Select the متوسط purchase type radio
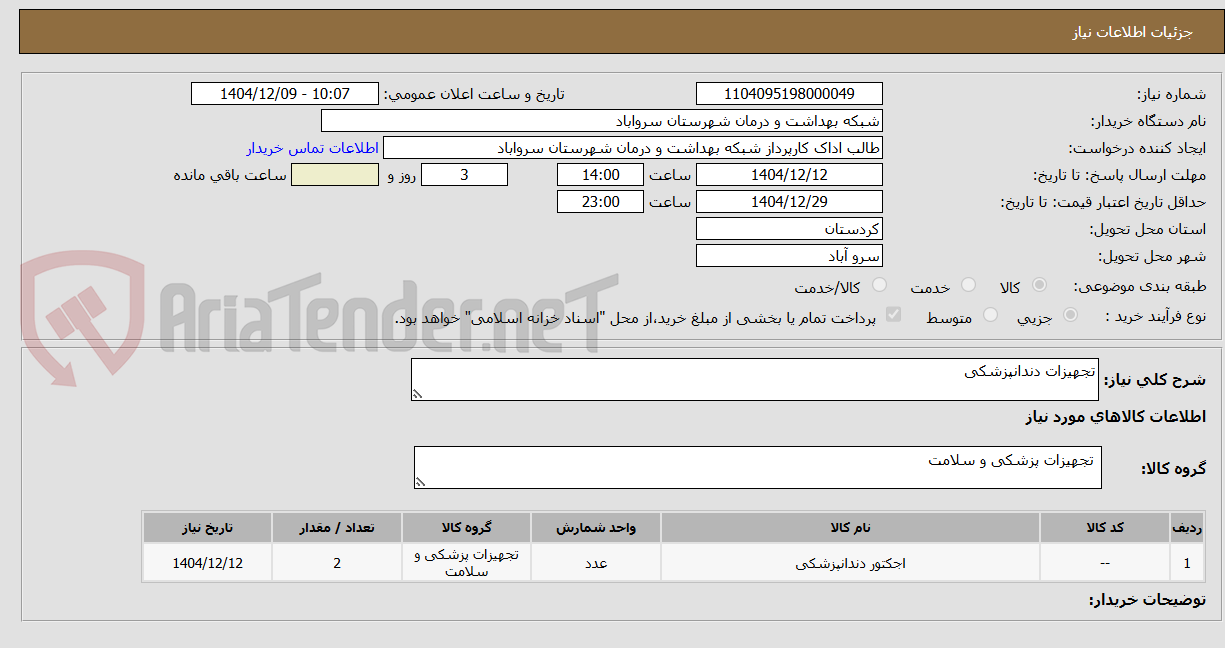Image resolution: width=1225 pixels, height=648 pixels. coord(991,316)
